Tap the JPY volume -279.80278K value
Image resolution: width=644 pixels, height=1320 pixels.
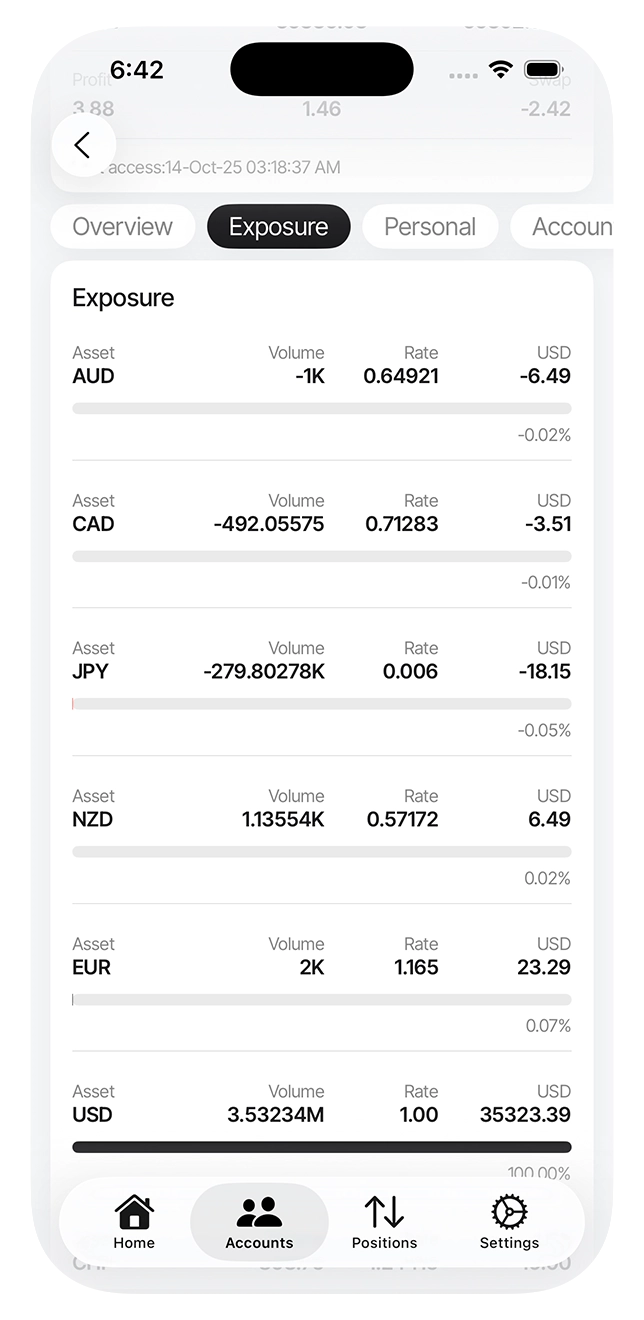pos(264,672)
